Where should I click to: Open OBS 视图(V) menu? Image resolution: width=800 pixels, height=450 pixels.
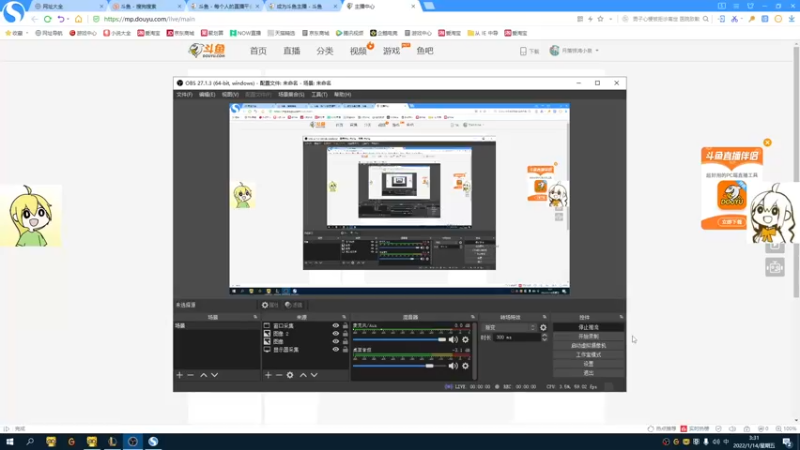point(230,94)
